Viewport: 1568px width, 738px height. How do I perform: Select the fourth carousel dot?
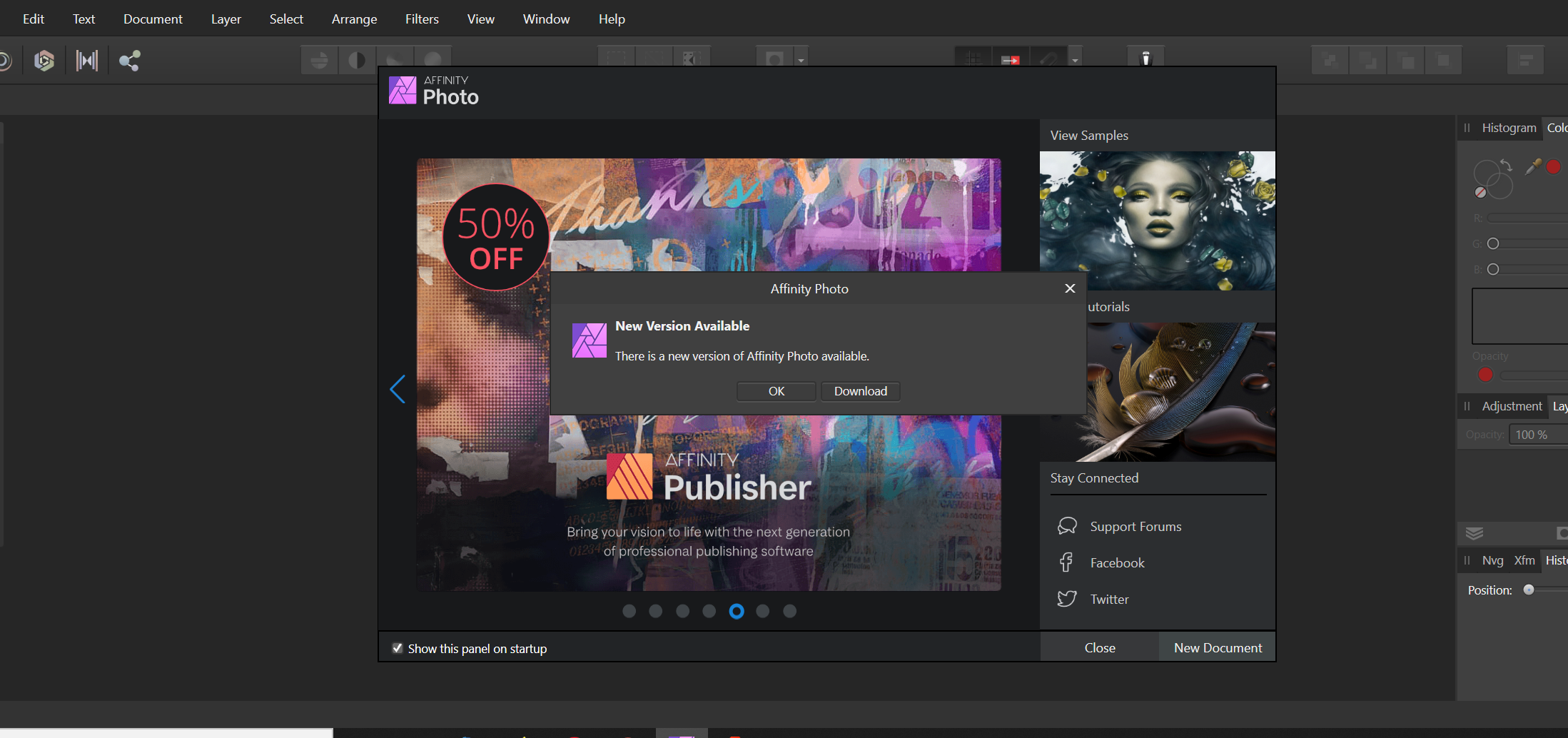[x=709, y=611]
